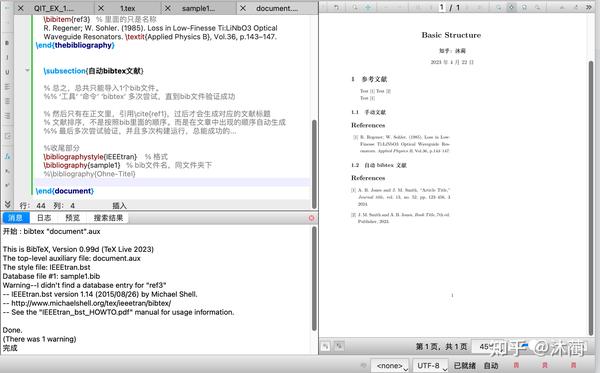Switch to the 1.tex tab
The image size is (600, 373).
point(127,8)
